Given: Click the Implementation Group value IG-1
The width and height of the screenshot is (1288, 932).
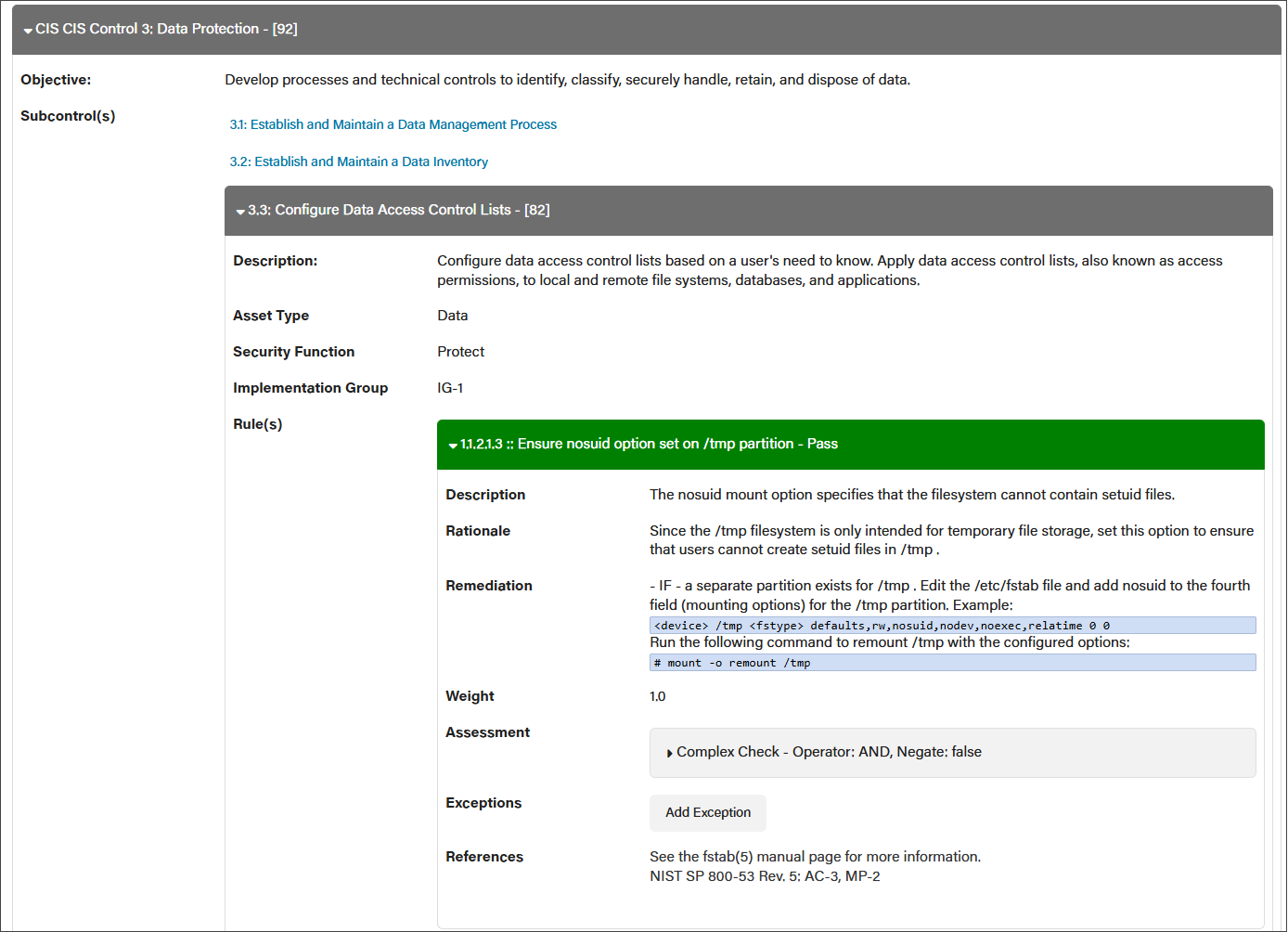Looking at the screenshot, I should [450, 388].
